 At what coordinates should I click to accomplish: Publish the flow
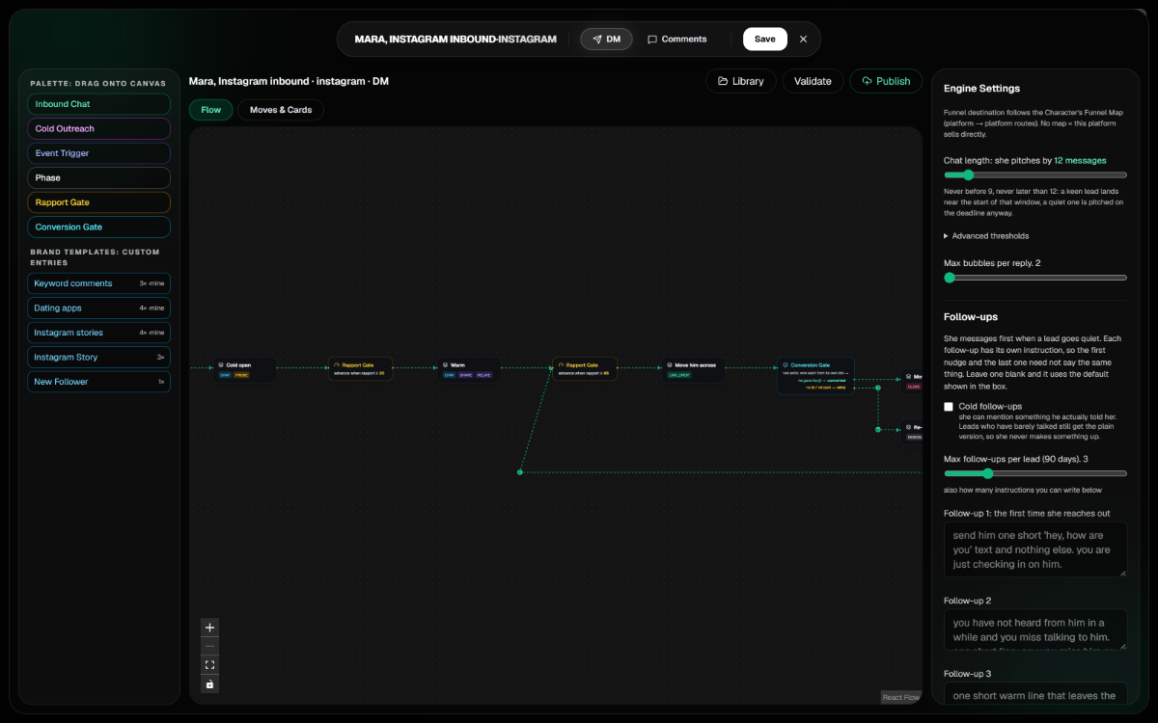885,81
